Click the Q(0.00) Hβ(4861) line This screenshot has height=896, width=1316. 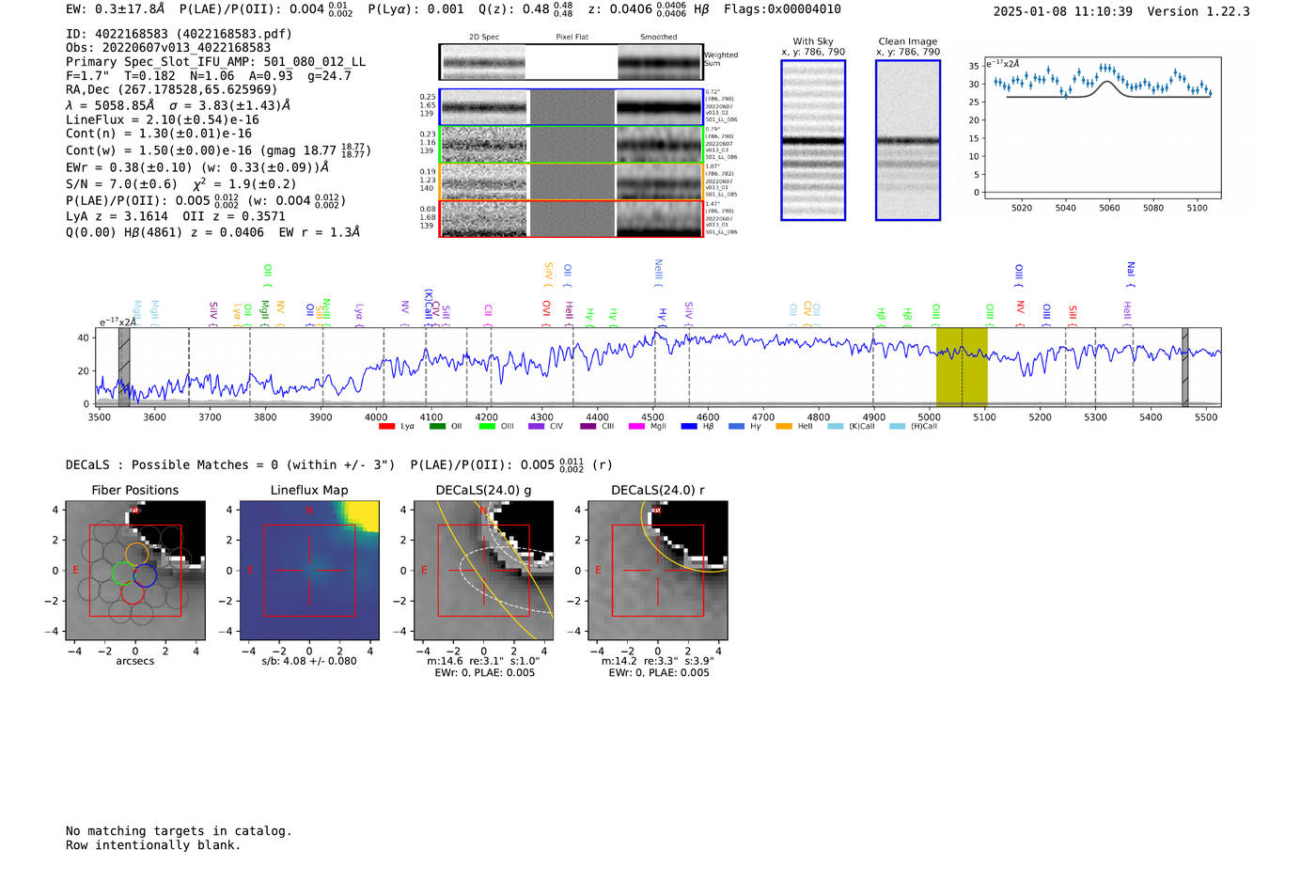coord(212,232)
